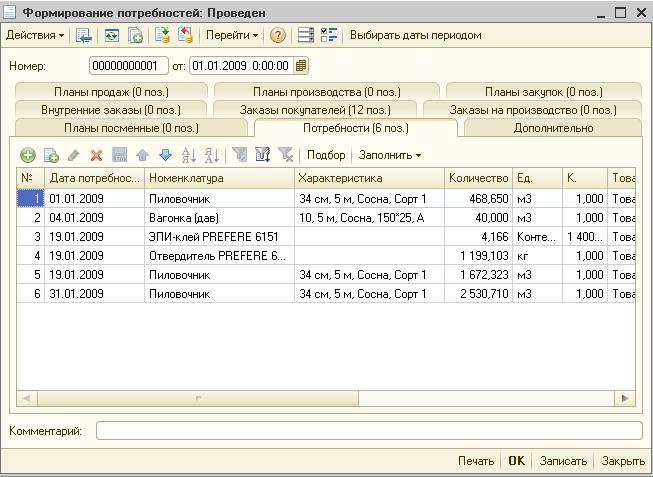Click the OK button

(x=516, y=461)
